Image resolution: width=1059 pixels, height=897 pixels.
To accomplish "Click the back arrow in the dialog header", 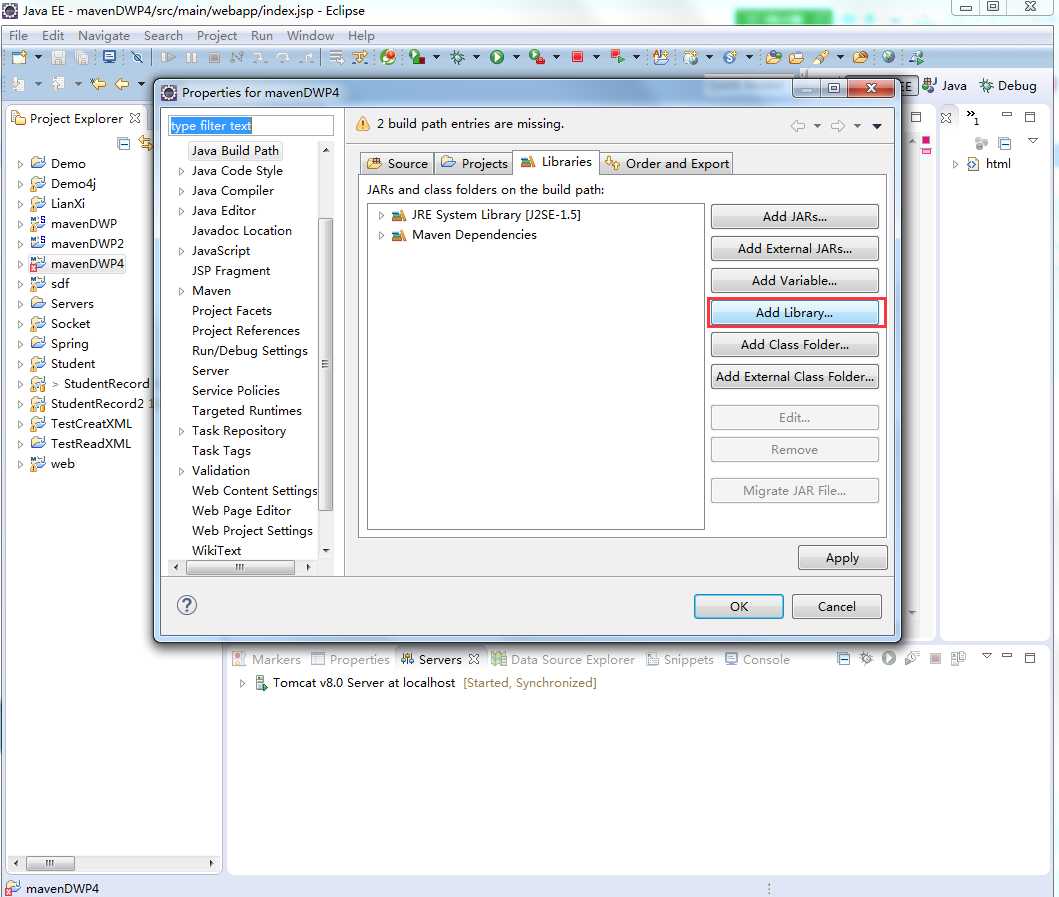I will pyautogui.click(x=798, y=126).
